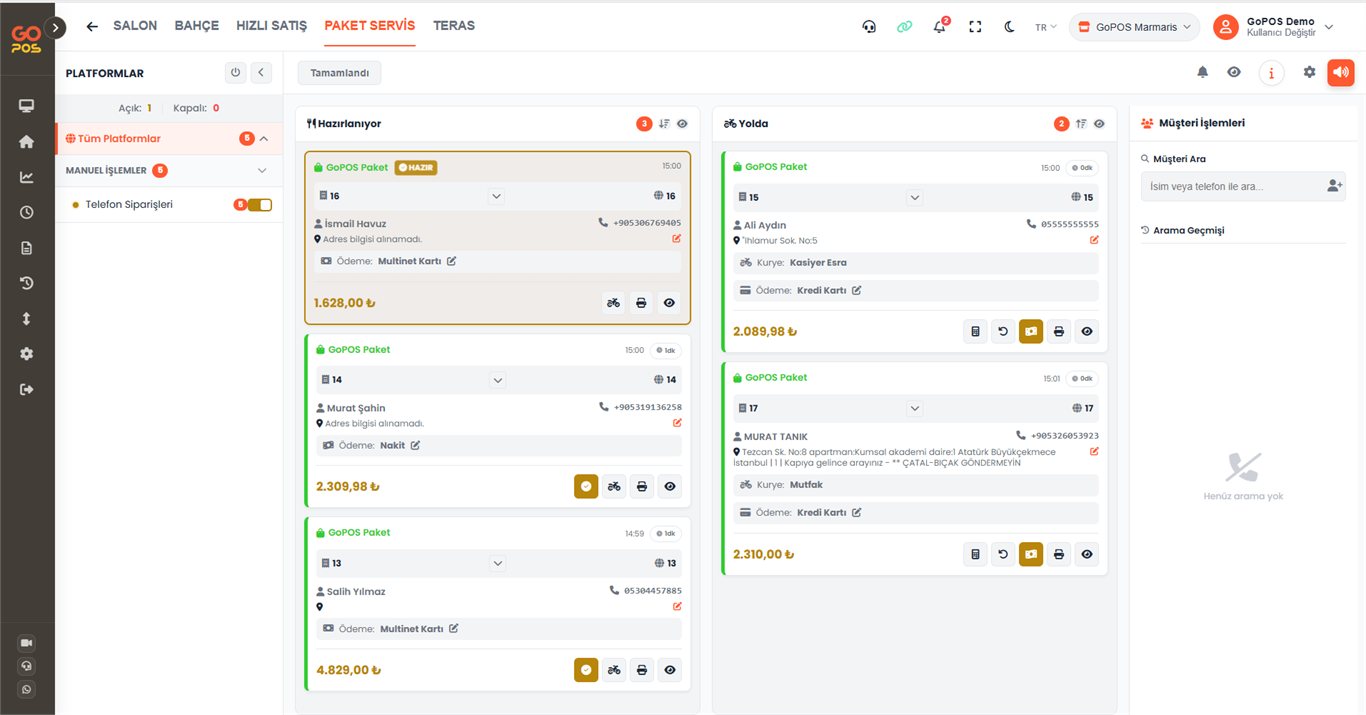Print Murat Şahin's order receipt
The image size is (1366, 715).
(x=642, y=486)
